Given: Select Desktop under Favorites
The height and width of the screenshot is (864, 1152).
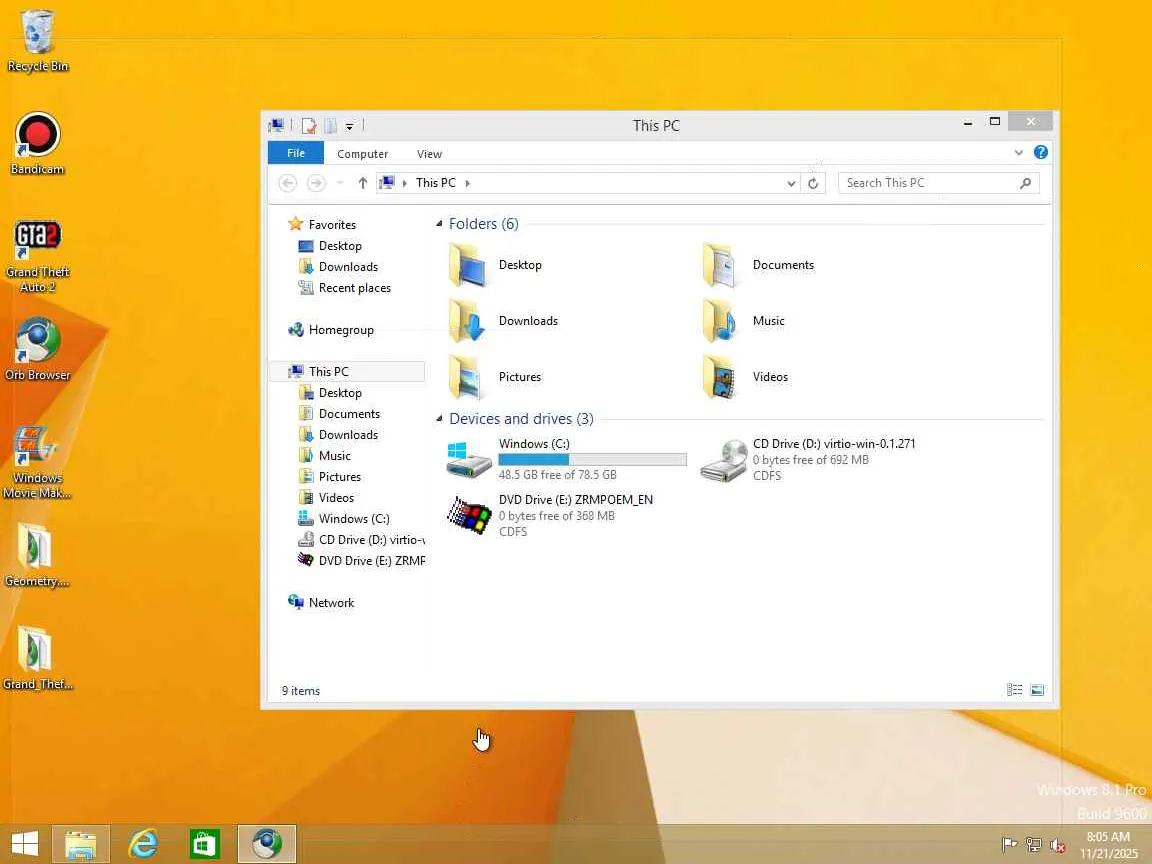Looking at the screenshot, I should click(330, 245).
